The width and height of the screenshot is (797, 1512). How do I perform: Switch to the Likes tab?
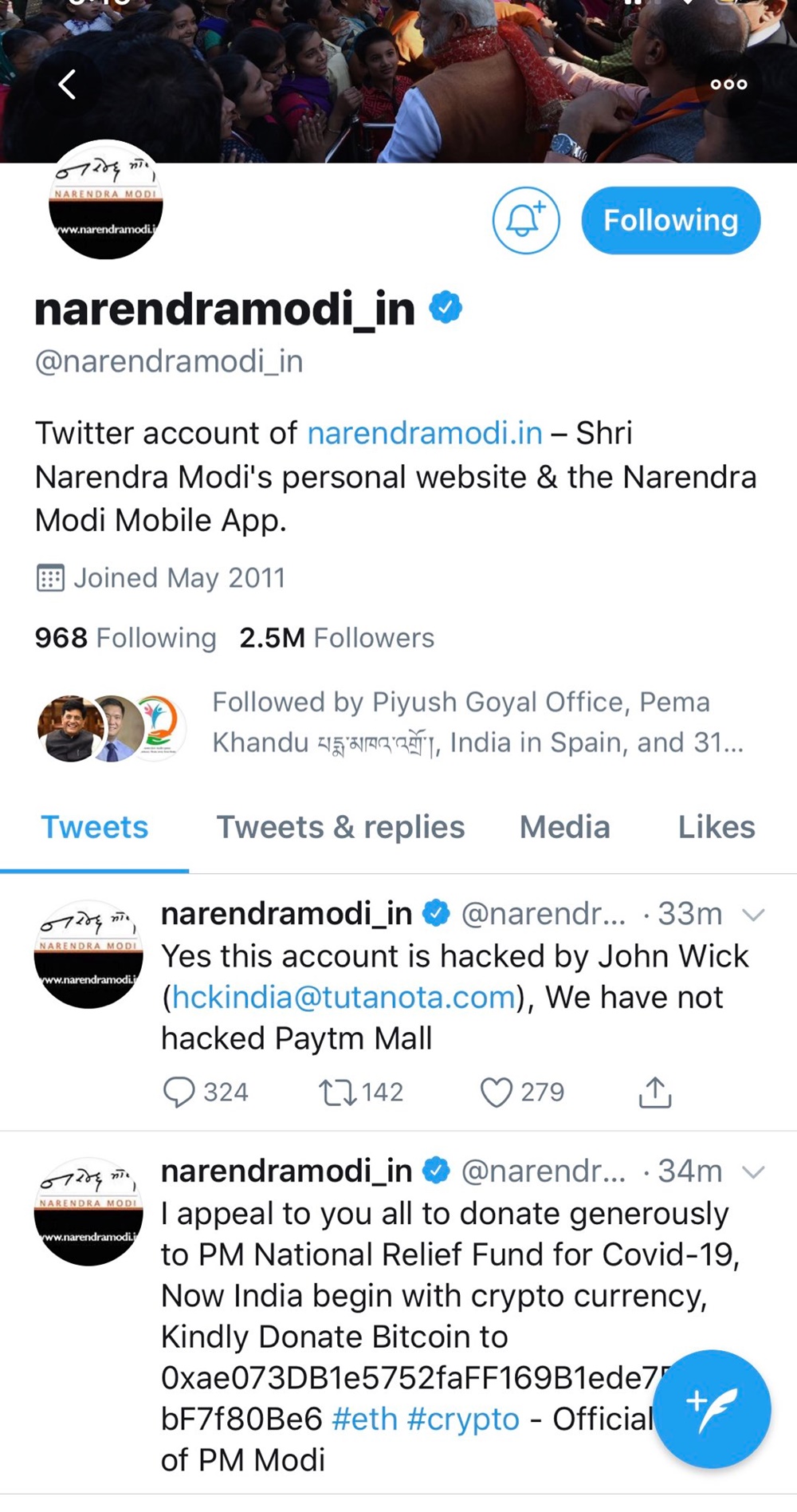pyautogui.click(x=716, y=827)
